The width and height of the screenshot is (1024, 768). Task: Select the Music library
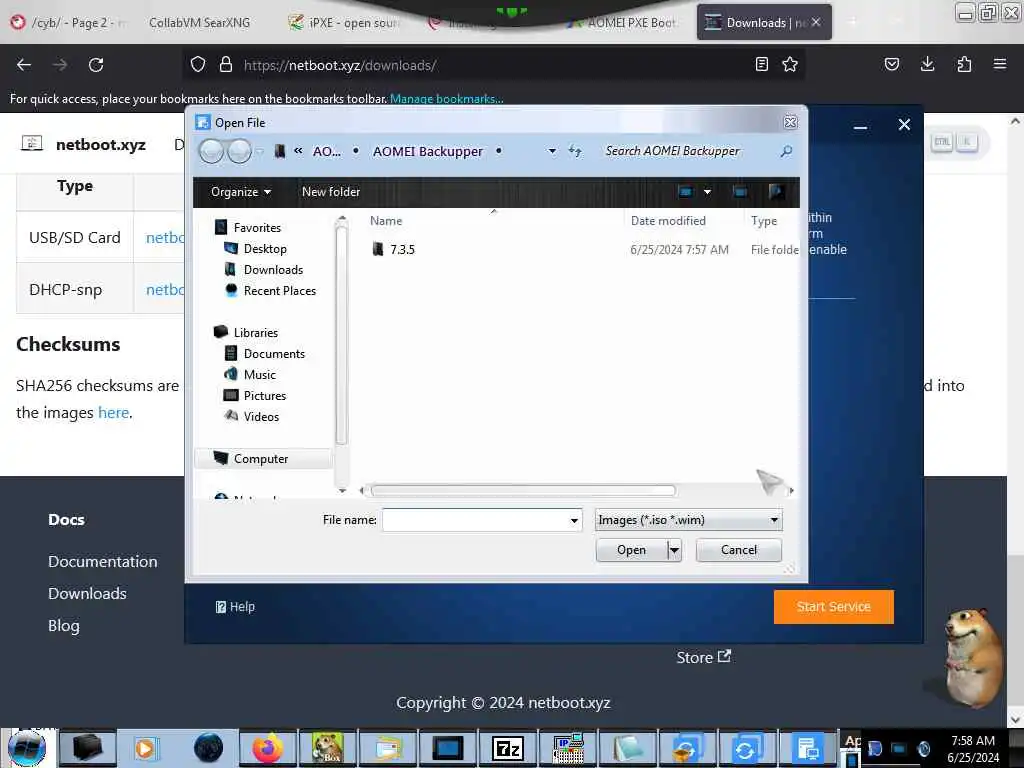259,374
